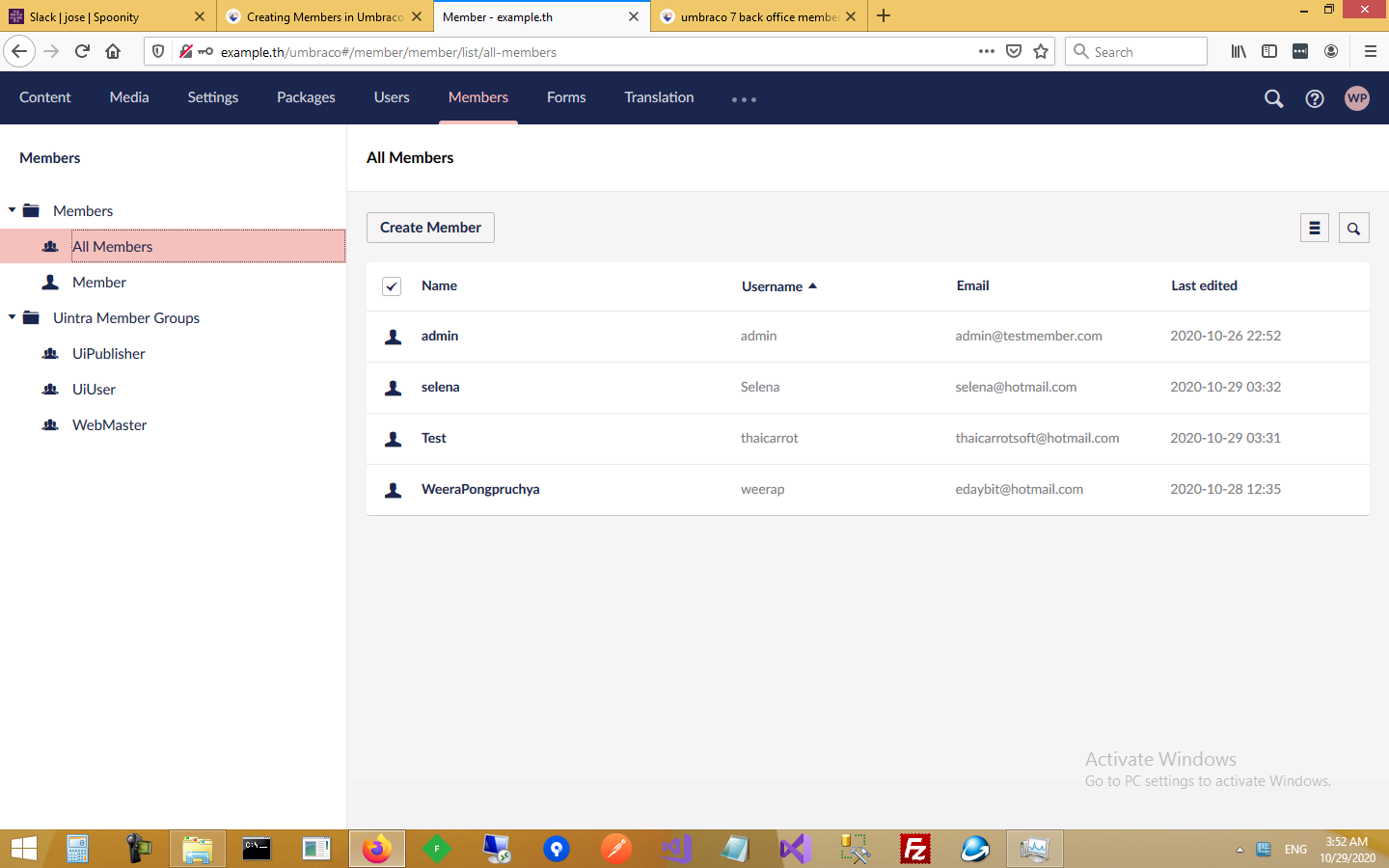
Task: Select the UiPublisher member group
Action: tap(108, 354)
